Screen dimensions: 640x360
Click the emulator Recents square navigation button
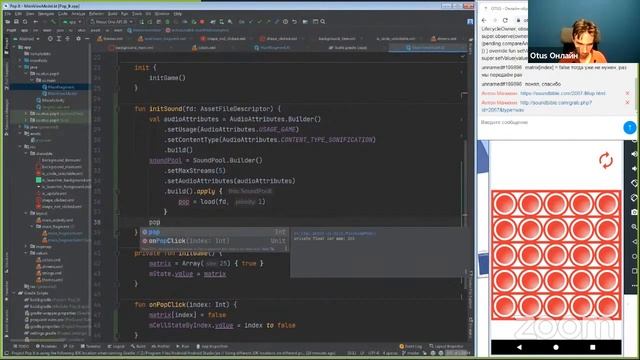593,347
